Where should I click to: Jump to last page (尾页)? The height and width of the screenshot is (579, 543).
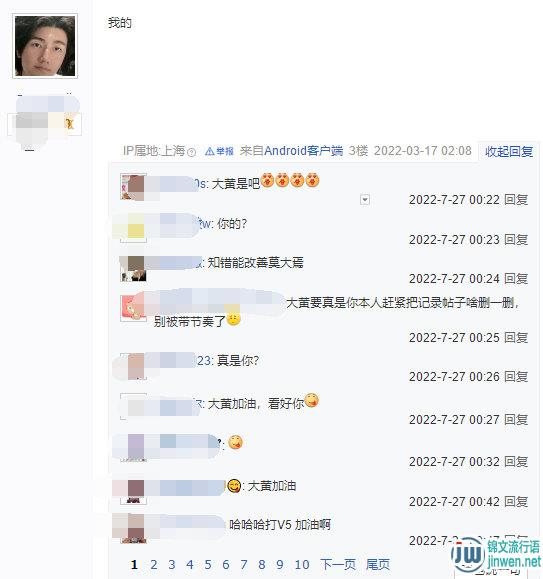pos(378,564)
